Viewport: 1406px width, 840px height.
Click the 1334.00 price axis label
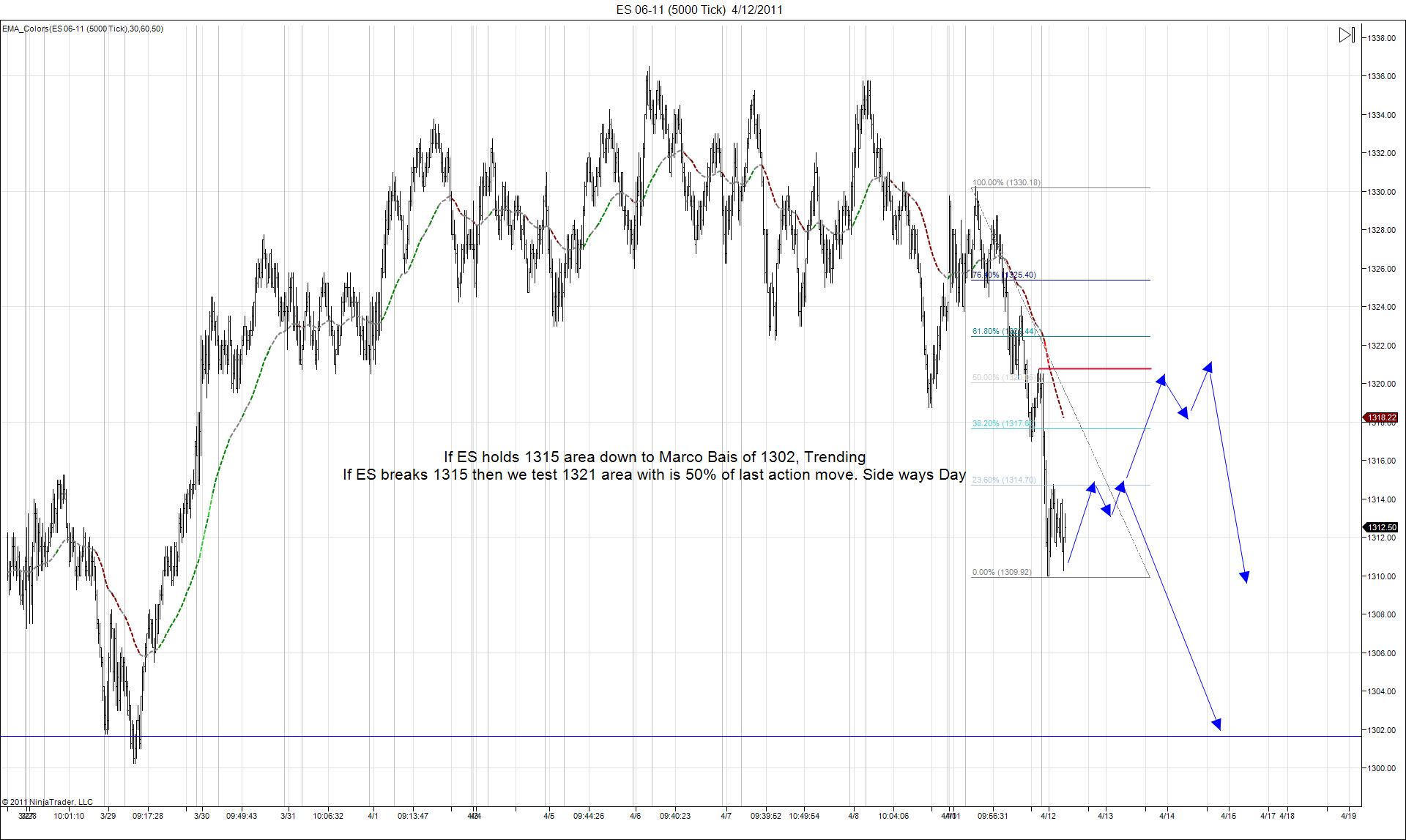tap(1381, 114)
